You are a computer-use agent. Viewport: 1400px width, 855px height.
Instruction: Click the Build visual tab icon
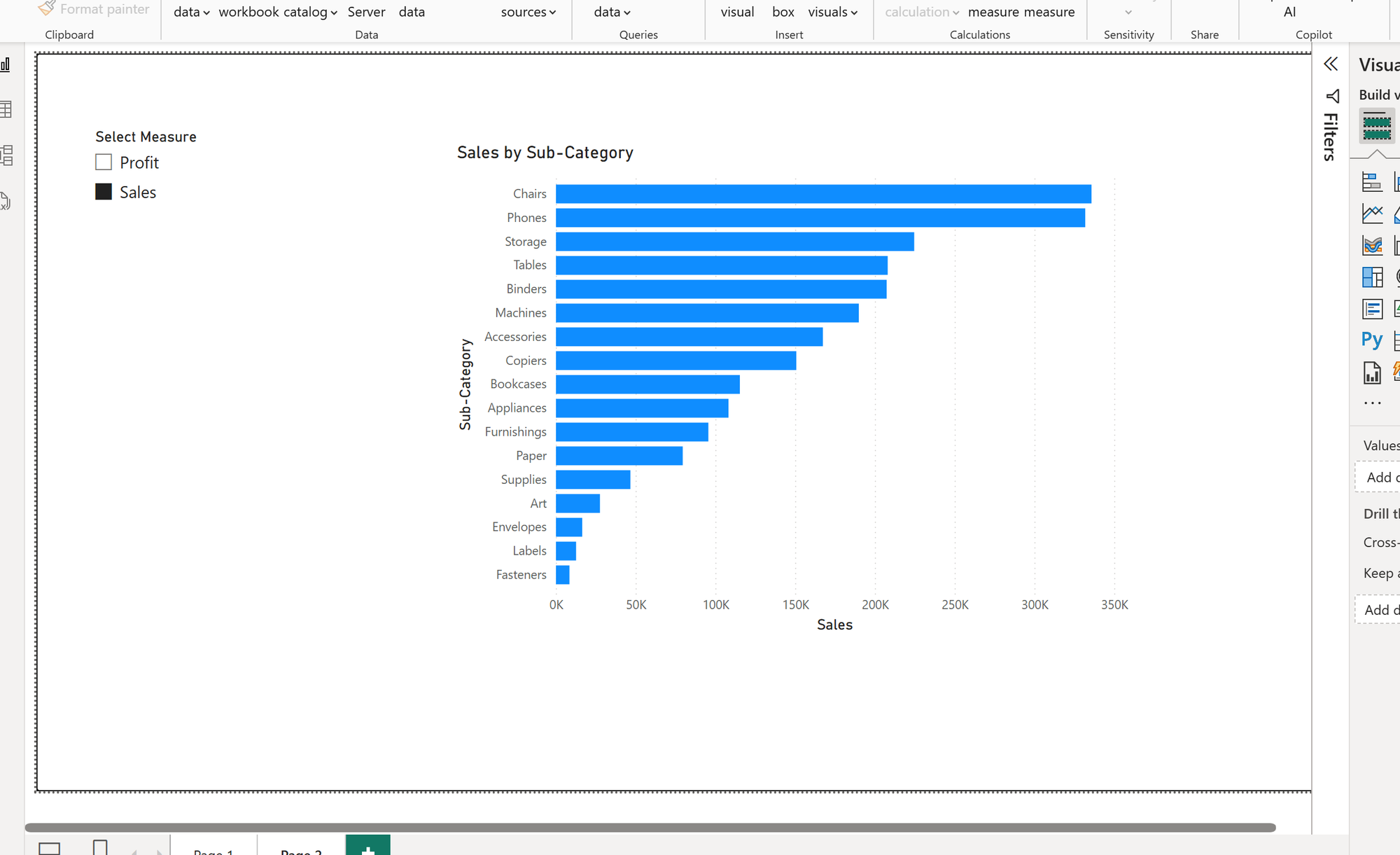(1376, 126)
